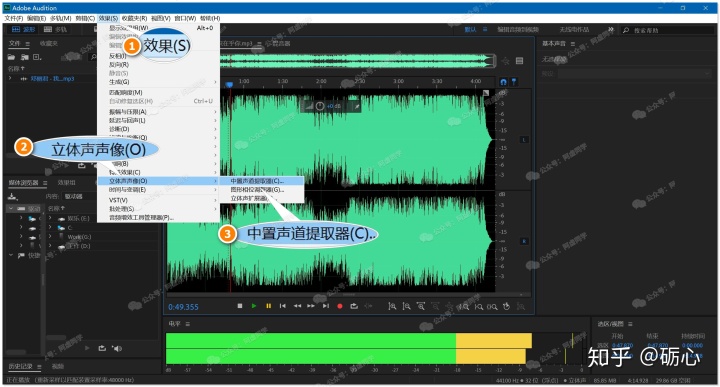720x387 pixels.
Task: Expand the C: drive in Media Browser
Action: (50, 228)
